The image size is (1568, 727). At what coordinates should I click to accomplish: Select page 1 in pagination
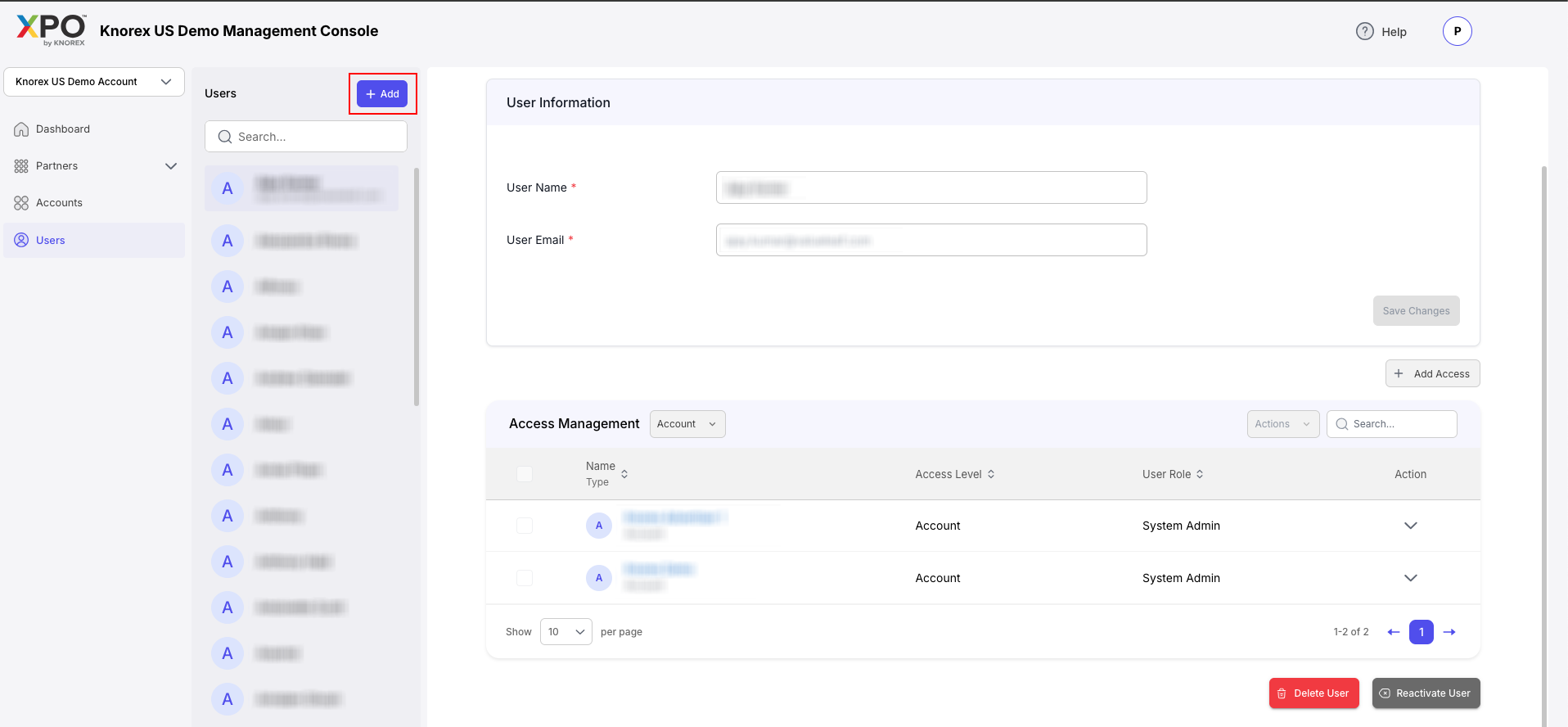coord(1422,632)
